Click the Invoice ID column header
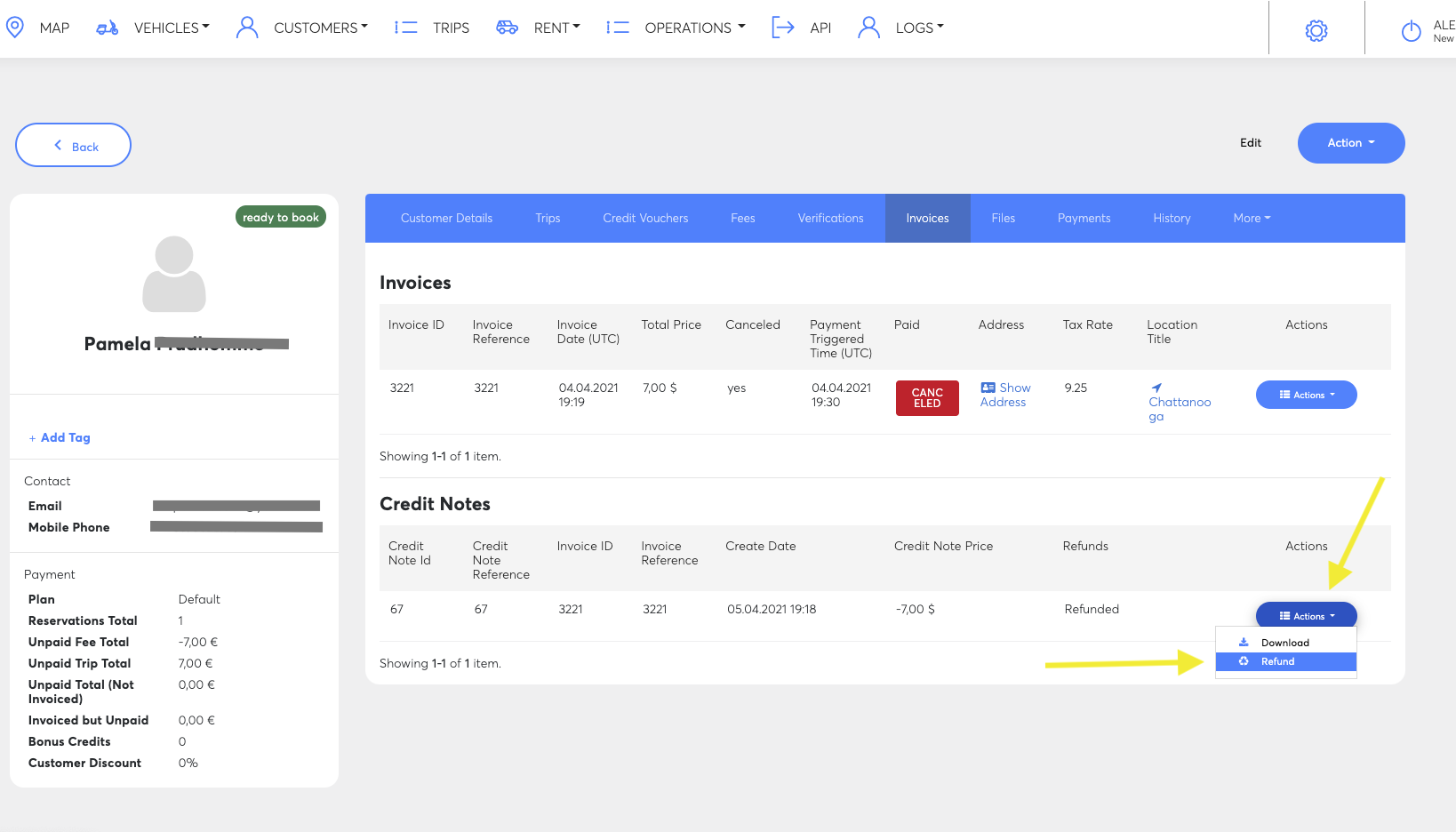Screen dimensions: 1456x832 (x=416, y=324)
